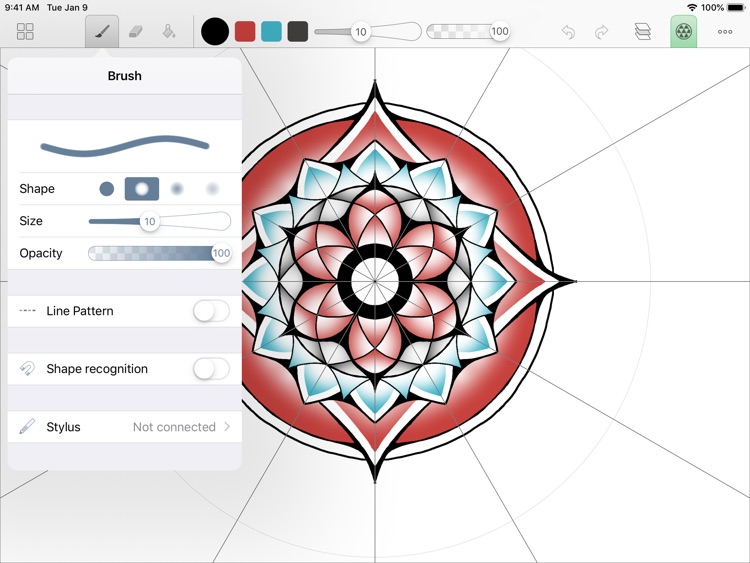Check the Wi-Fi icon in status bar

pyautogui.click(x=692, y=8)
